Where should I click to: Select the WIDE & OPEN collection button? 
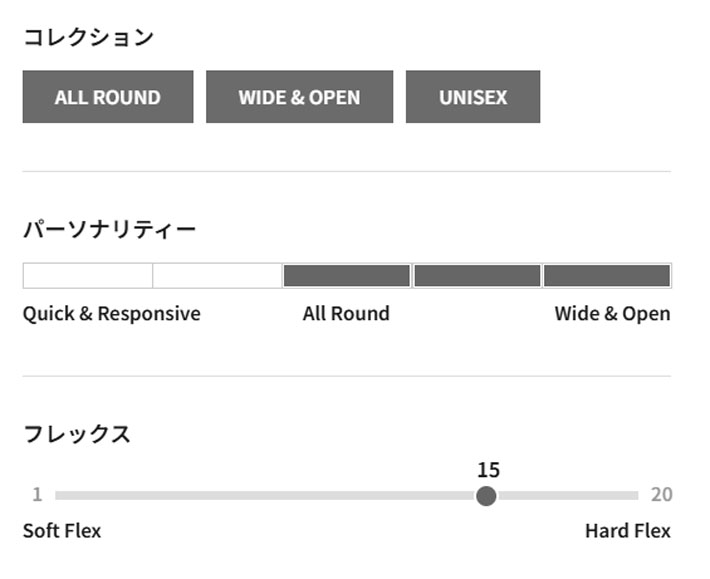pyautogui.click(x=299, y=96)
